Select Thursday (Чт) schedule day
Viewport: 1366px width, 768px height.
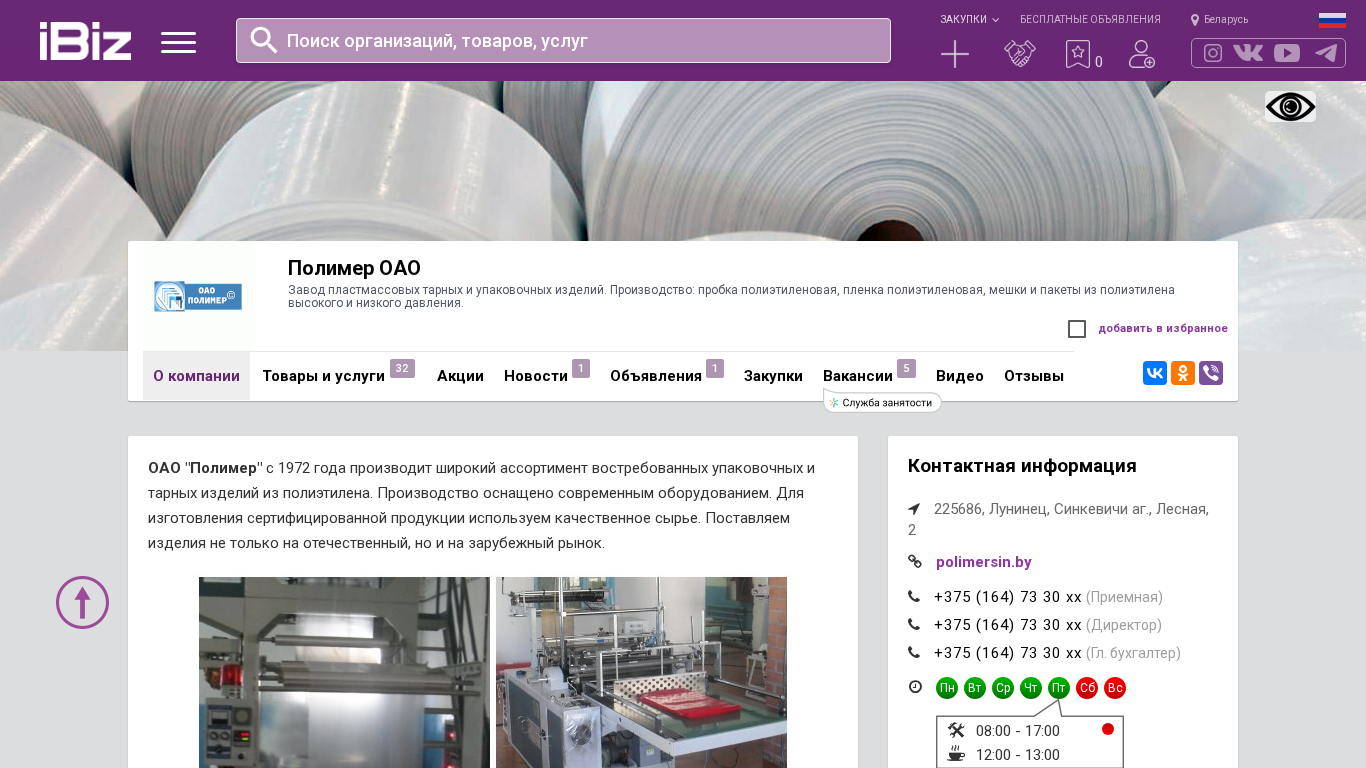[x=1031, y=688]
